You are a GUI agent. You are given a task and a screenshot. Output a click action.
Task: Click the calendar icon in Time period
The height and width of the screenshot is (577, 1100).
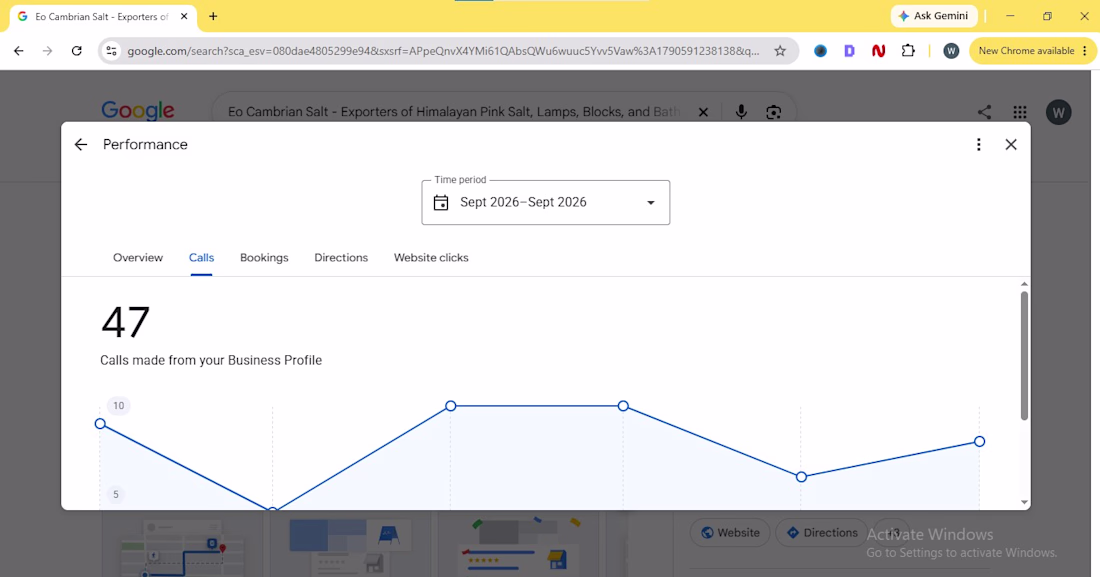(441, 203)
